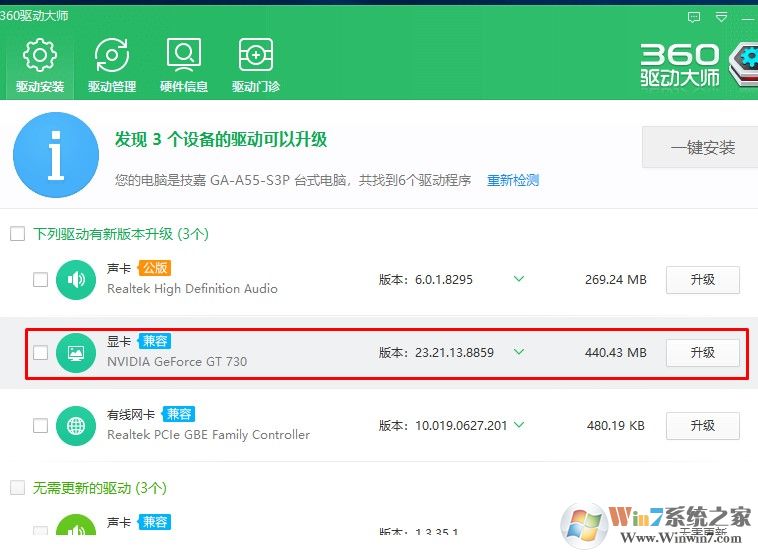
Task: Open the 驱动门诊 first-aid icon tab
Action: [x=256, y=55]
